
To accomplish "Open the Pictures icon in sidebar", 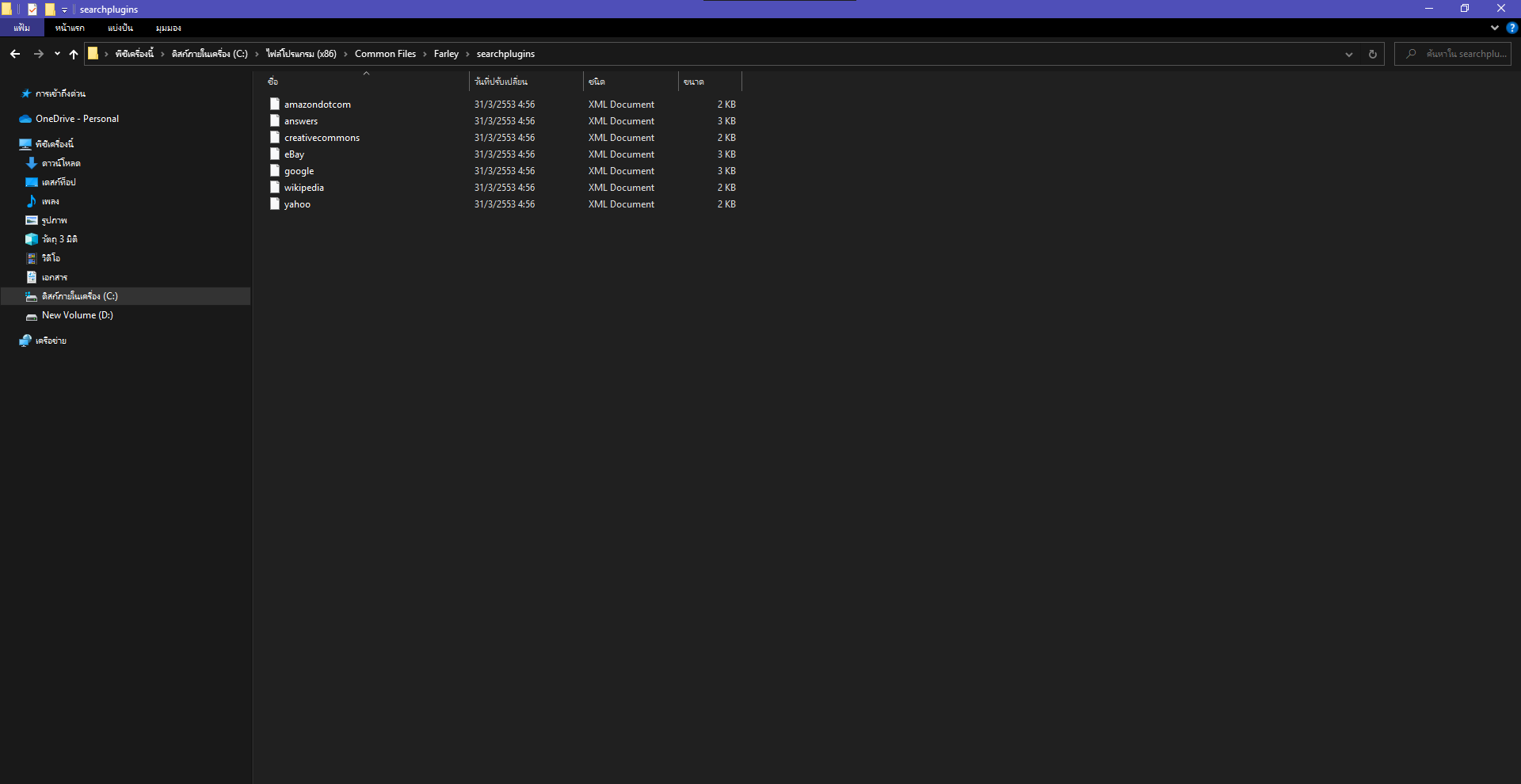I will (32, 220).
